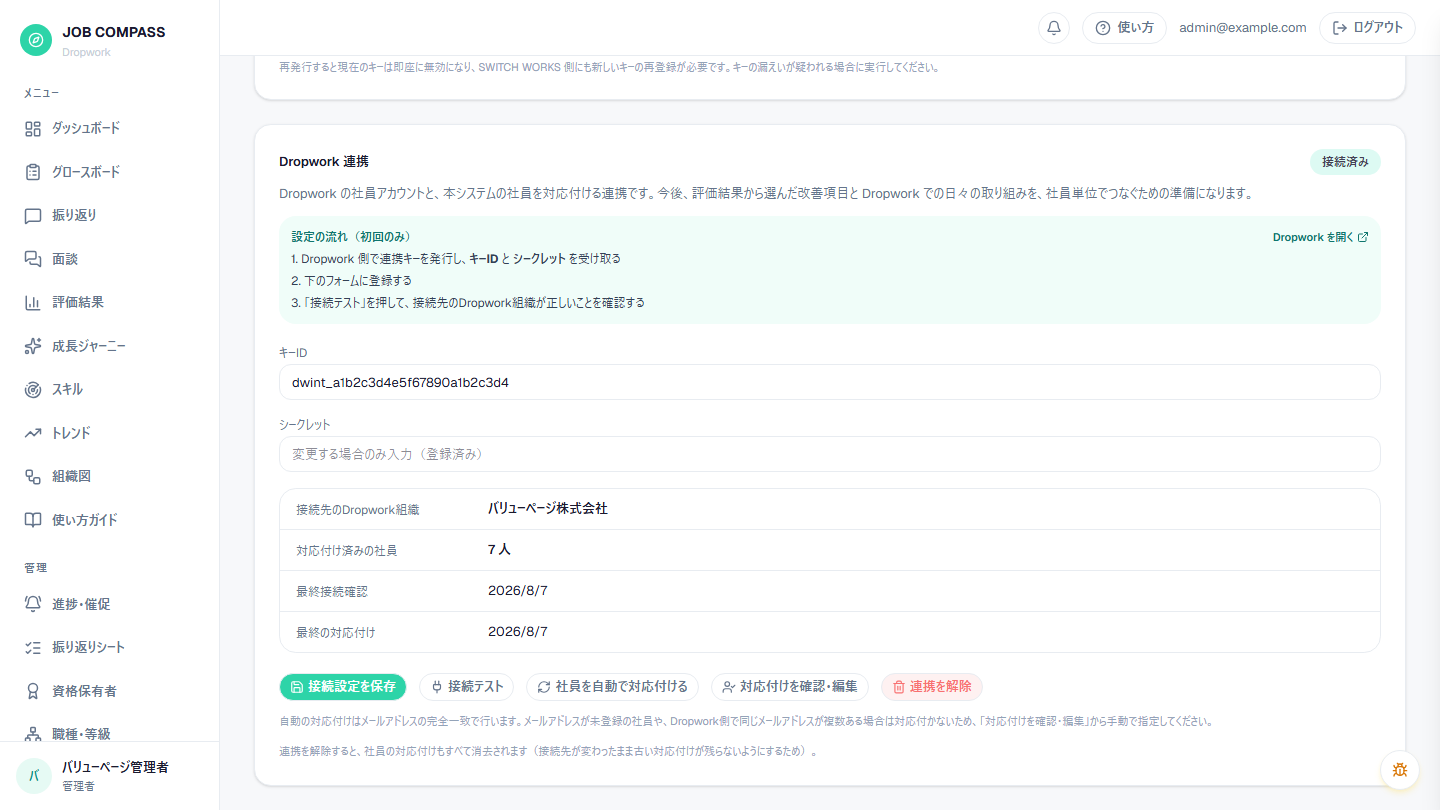The width and height of the screenshot is (1440, 810).
Task: Go to グロースボード page
Action: [109, 172]
